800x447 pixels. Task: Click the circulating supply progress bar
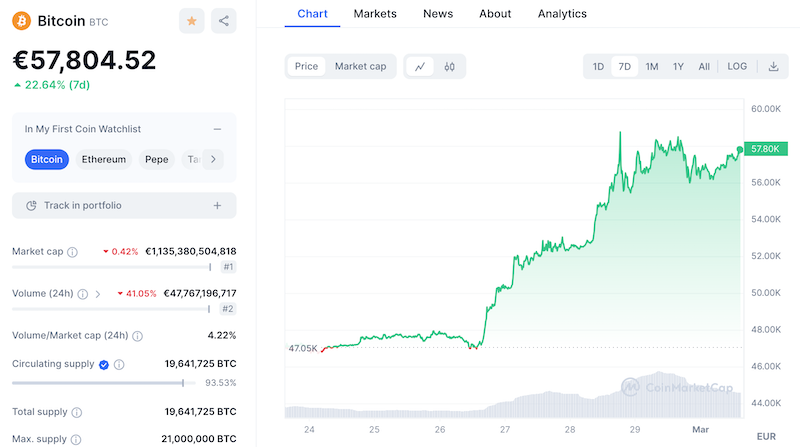click(x=104, y=383)
